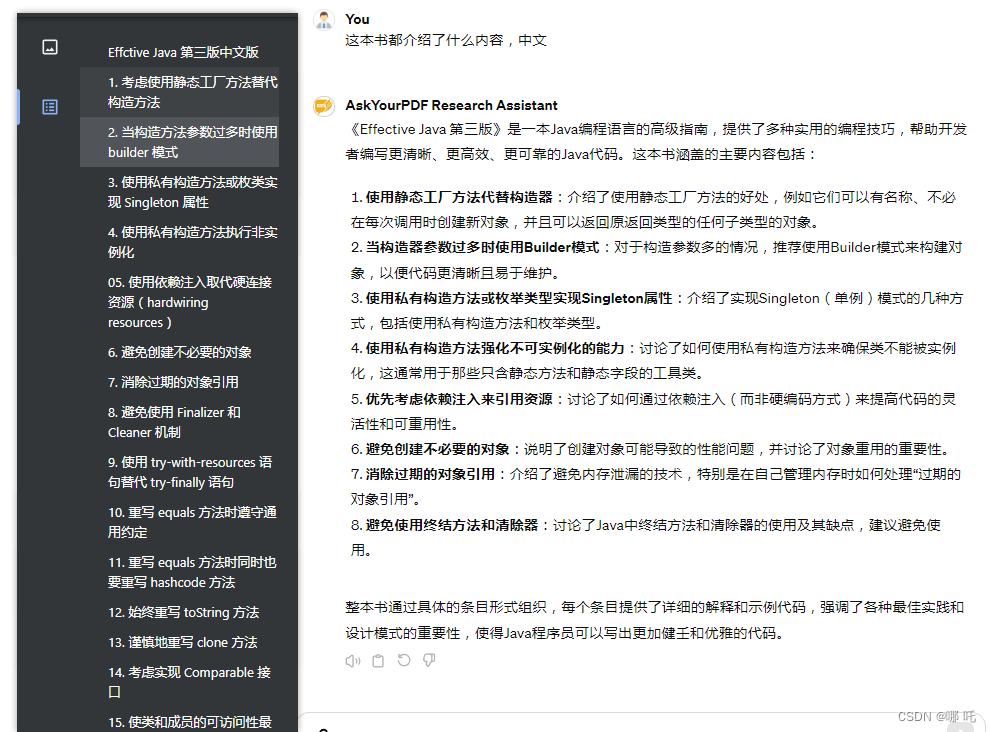Open chapter 8 about Finalizer 和 Cleaner
Viewport: 991px width, 732px height.
(x=179, y=422)
